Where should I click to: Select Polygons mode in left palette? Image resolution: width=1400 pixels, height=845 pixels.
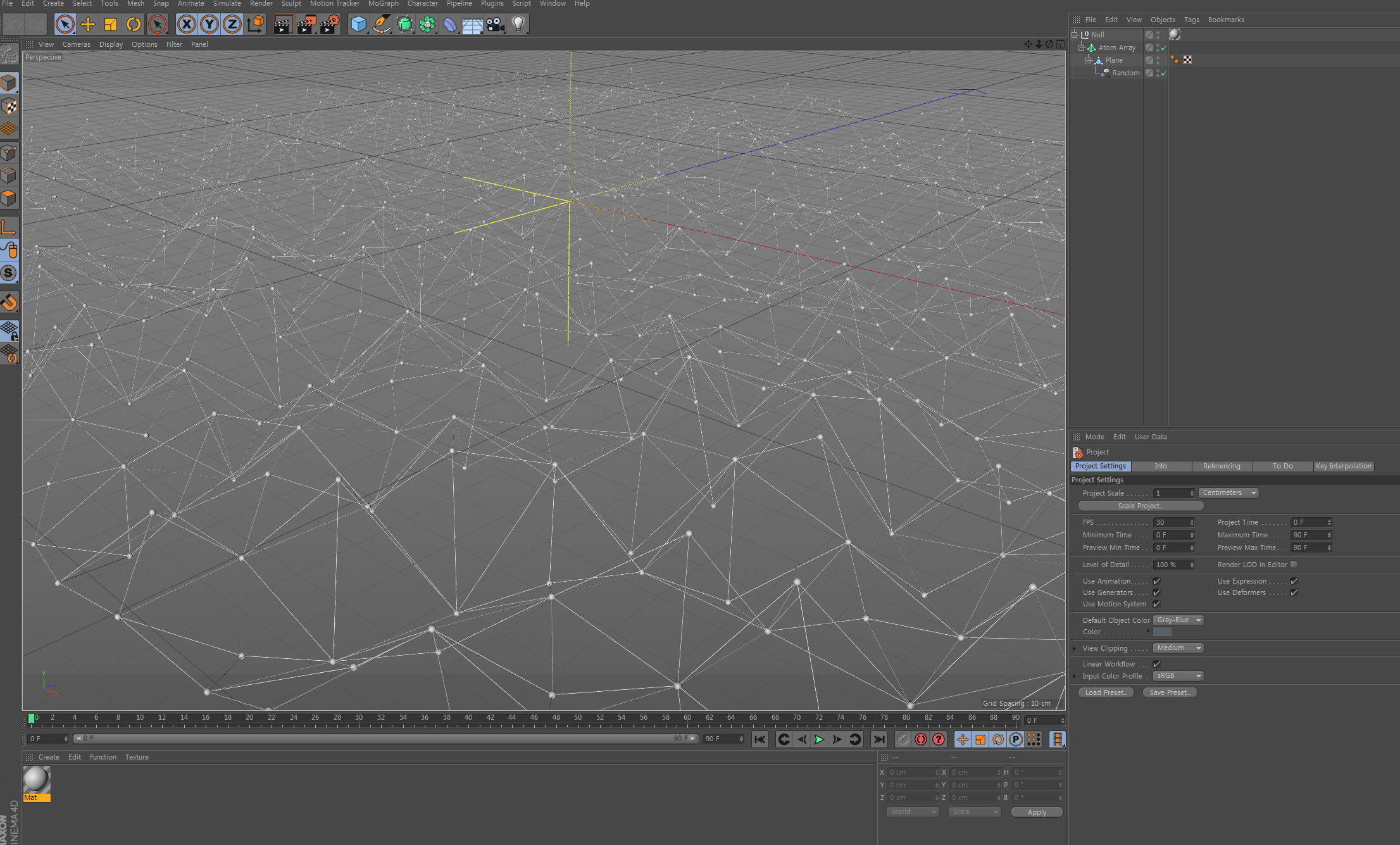click(9, 198)
